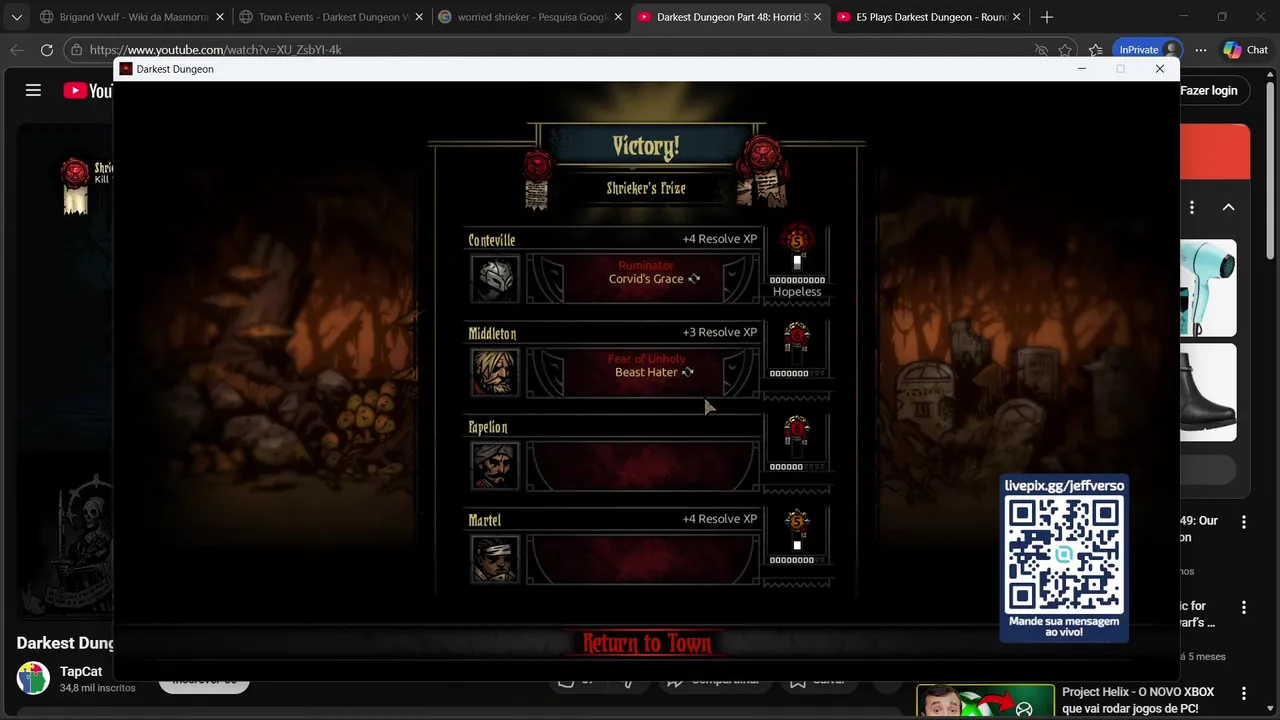
Task: Click the left wax seal scroll on the banner
Action: click(538, 180)
